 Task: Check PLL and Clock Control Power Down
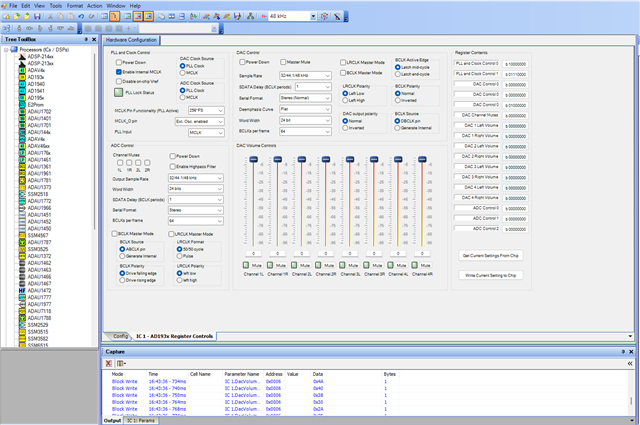119,62
